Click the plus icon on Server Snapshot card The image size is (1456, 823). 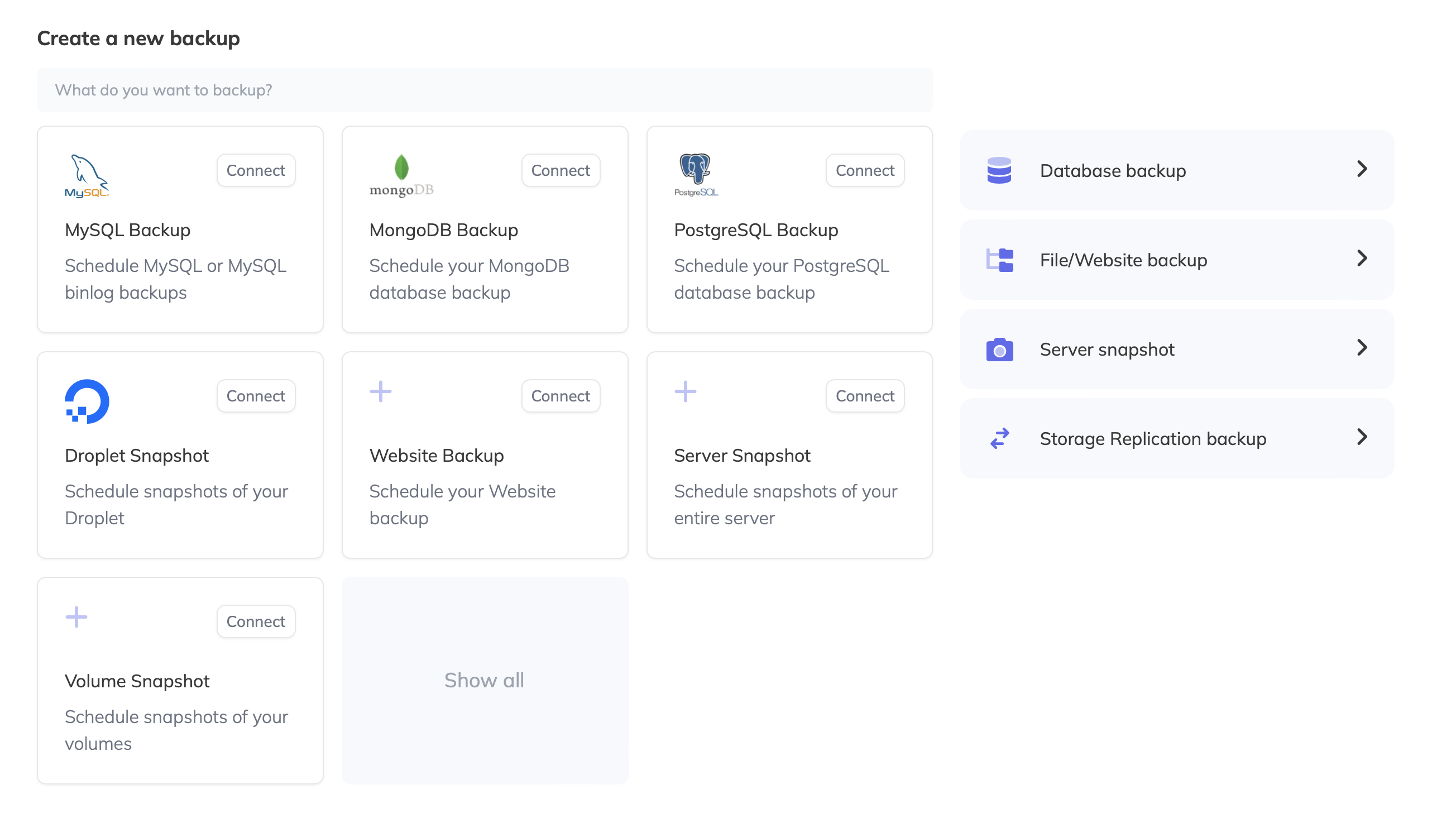tap(685, 391)
